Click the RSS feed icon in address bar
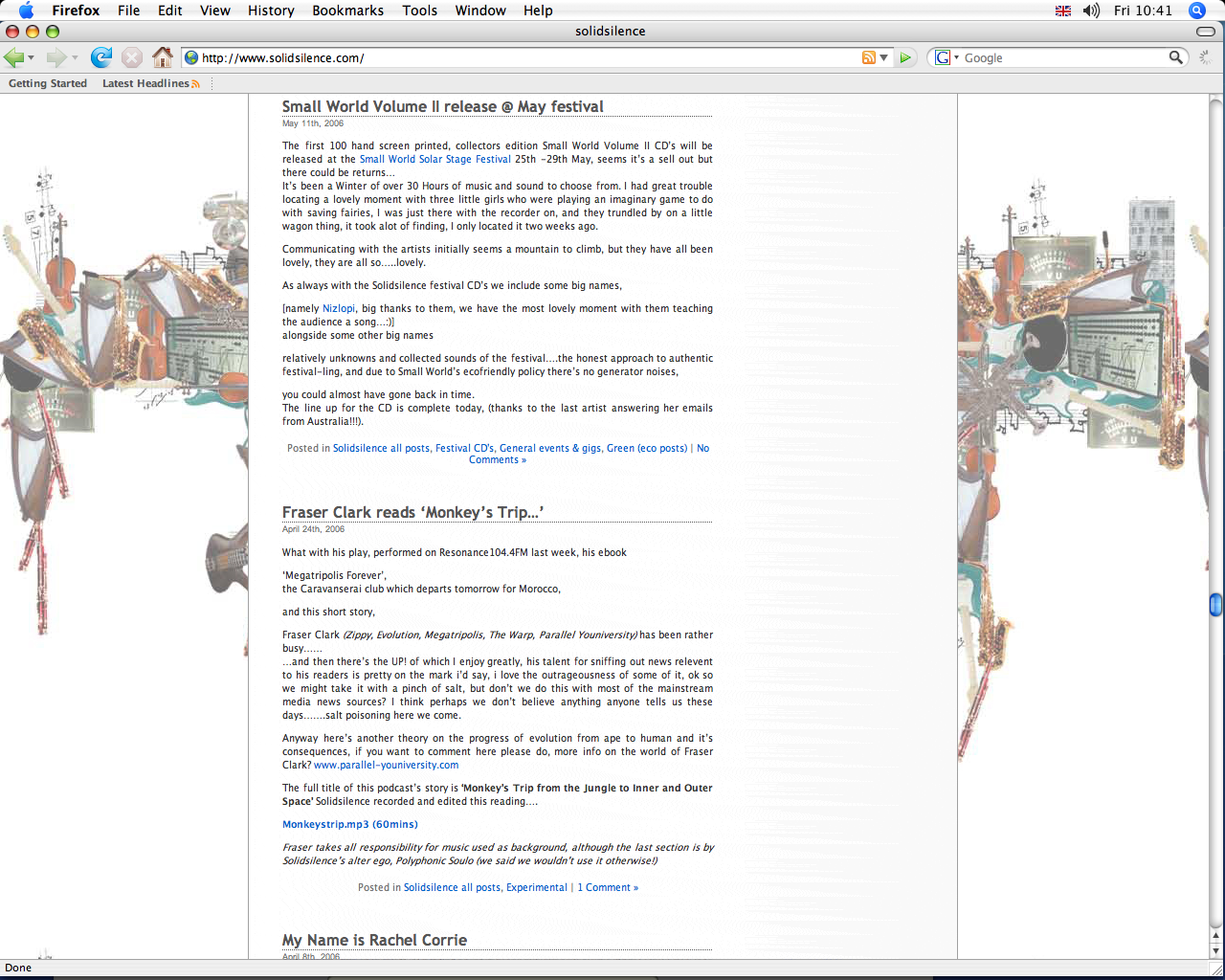 tap(868, 57)
